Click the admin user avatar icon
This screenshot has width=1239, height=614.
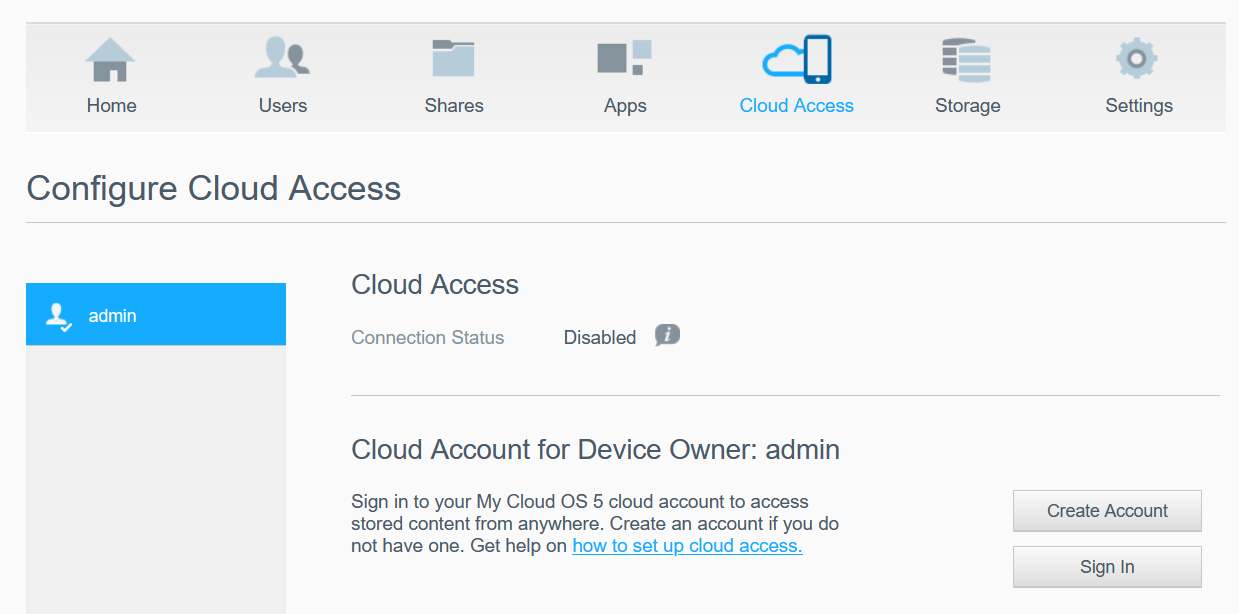(x=58, y=316)
